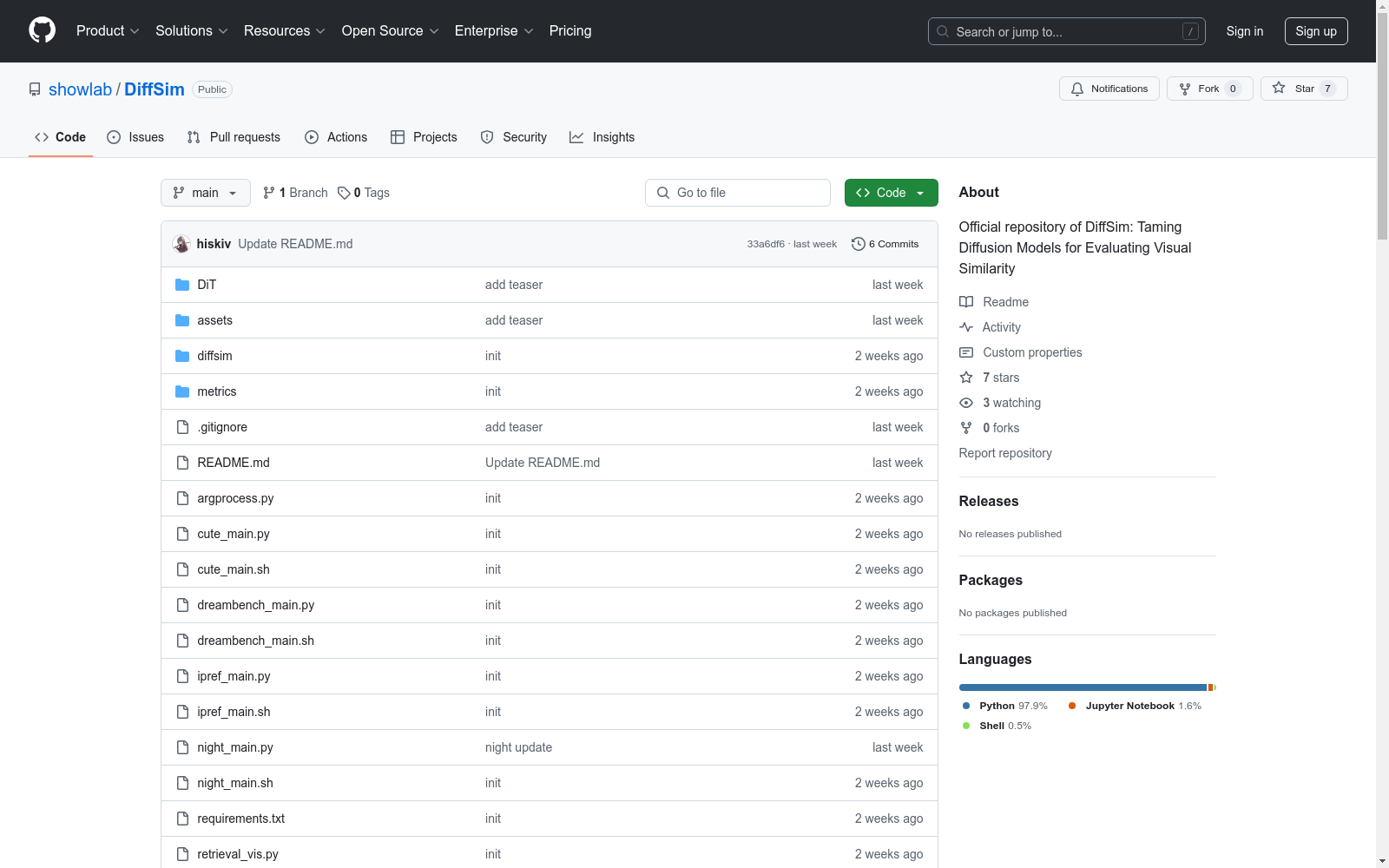1389x868 pixels.
Task: Click the forks icon in About
Action: (966, 428)
